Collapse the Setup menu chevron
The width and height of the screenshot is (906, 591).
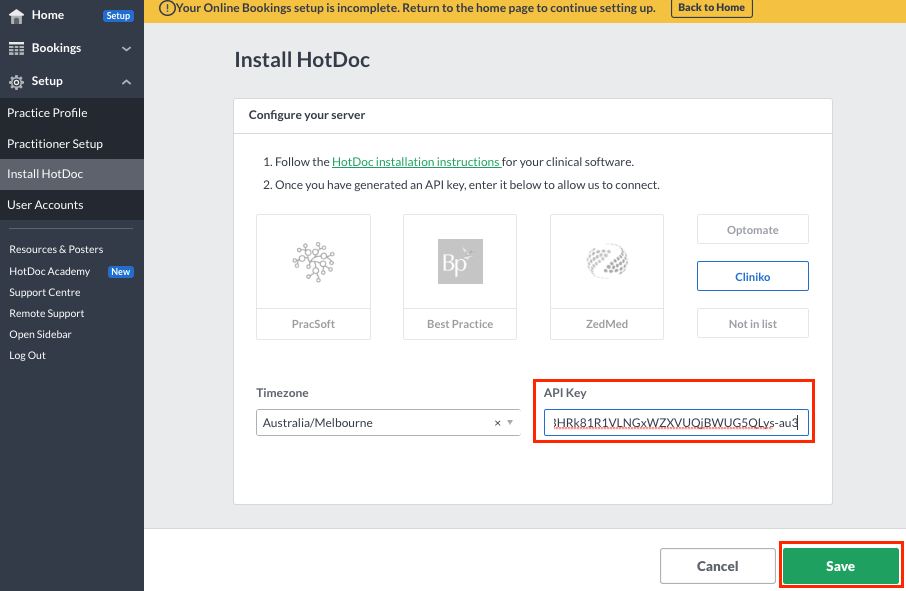point(127,82)
